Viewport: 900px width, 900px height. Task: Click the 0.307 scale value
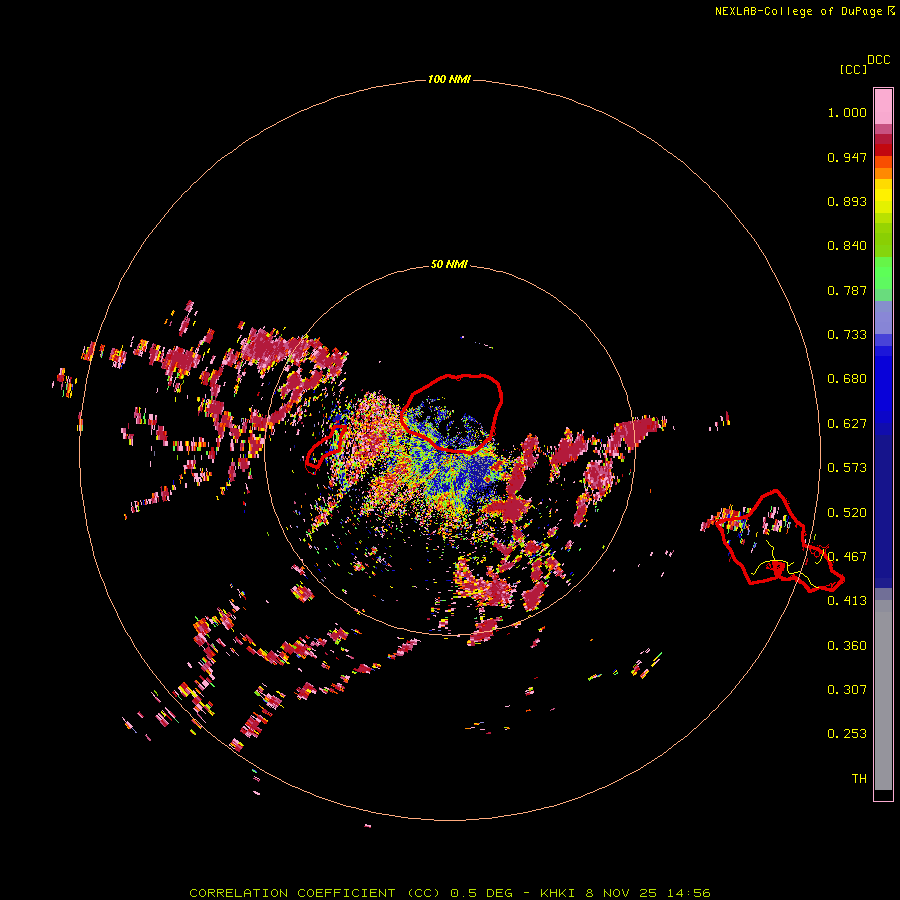(x=847, y=690)
